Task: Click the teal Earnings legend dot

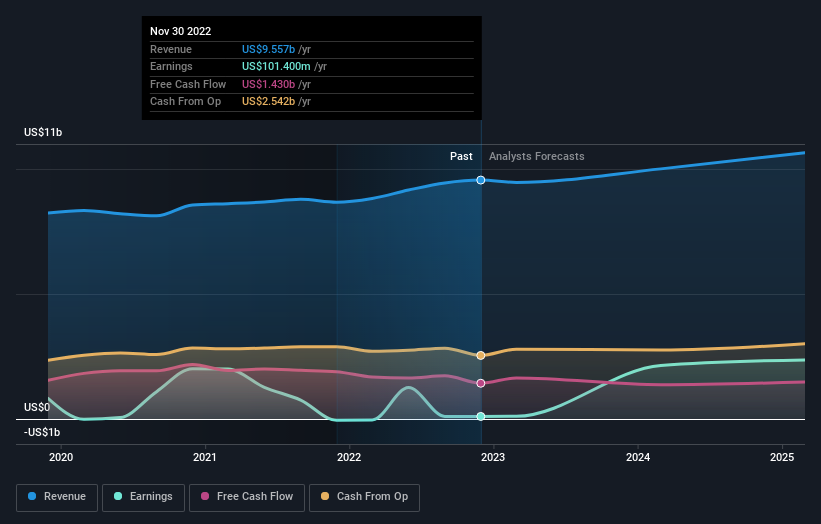Action: 118,496
